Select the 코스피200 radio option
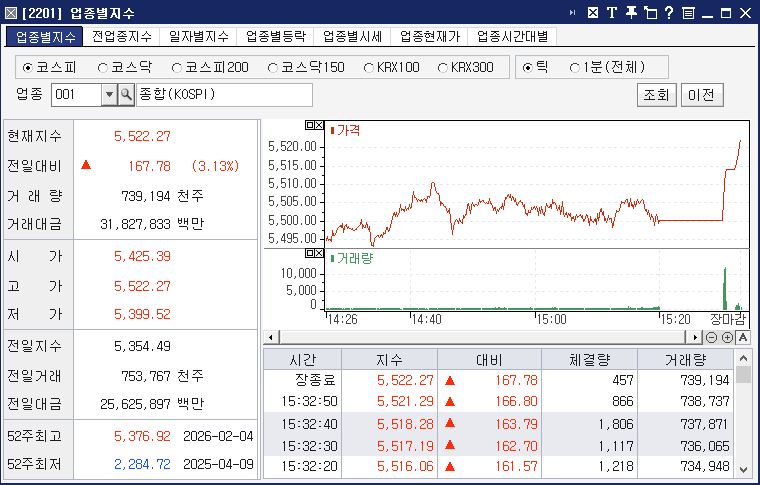 point(177,68)
